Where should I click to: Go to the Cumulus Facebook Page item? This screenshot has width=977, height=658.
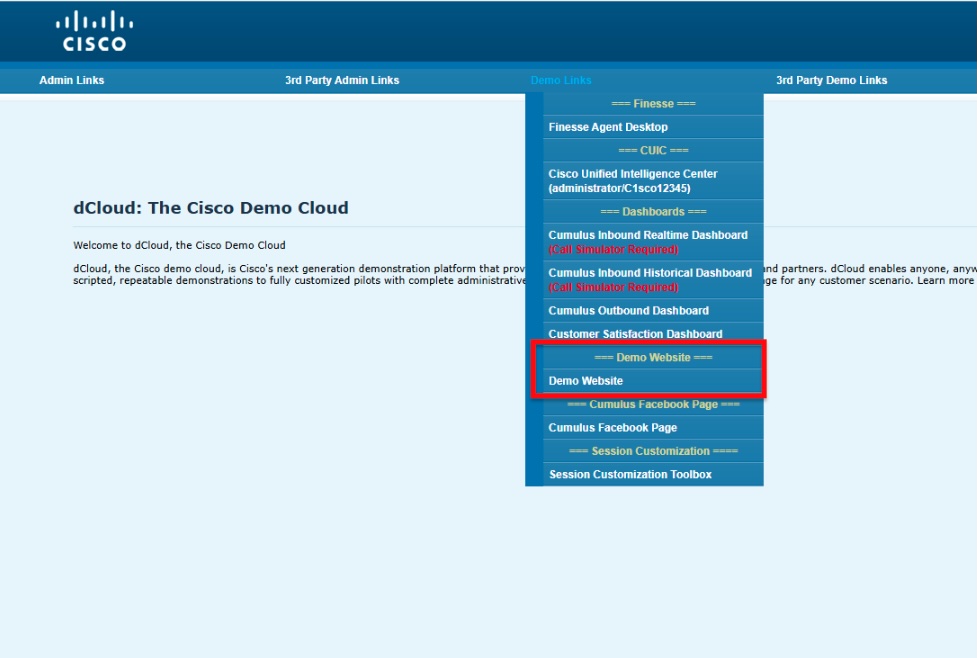[612, 428]
